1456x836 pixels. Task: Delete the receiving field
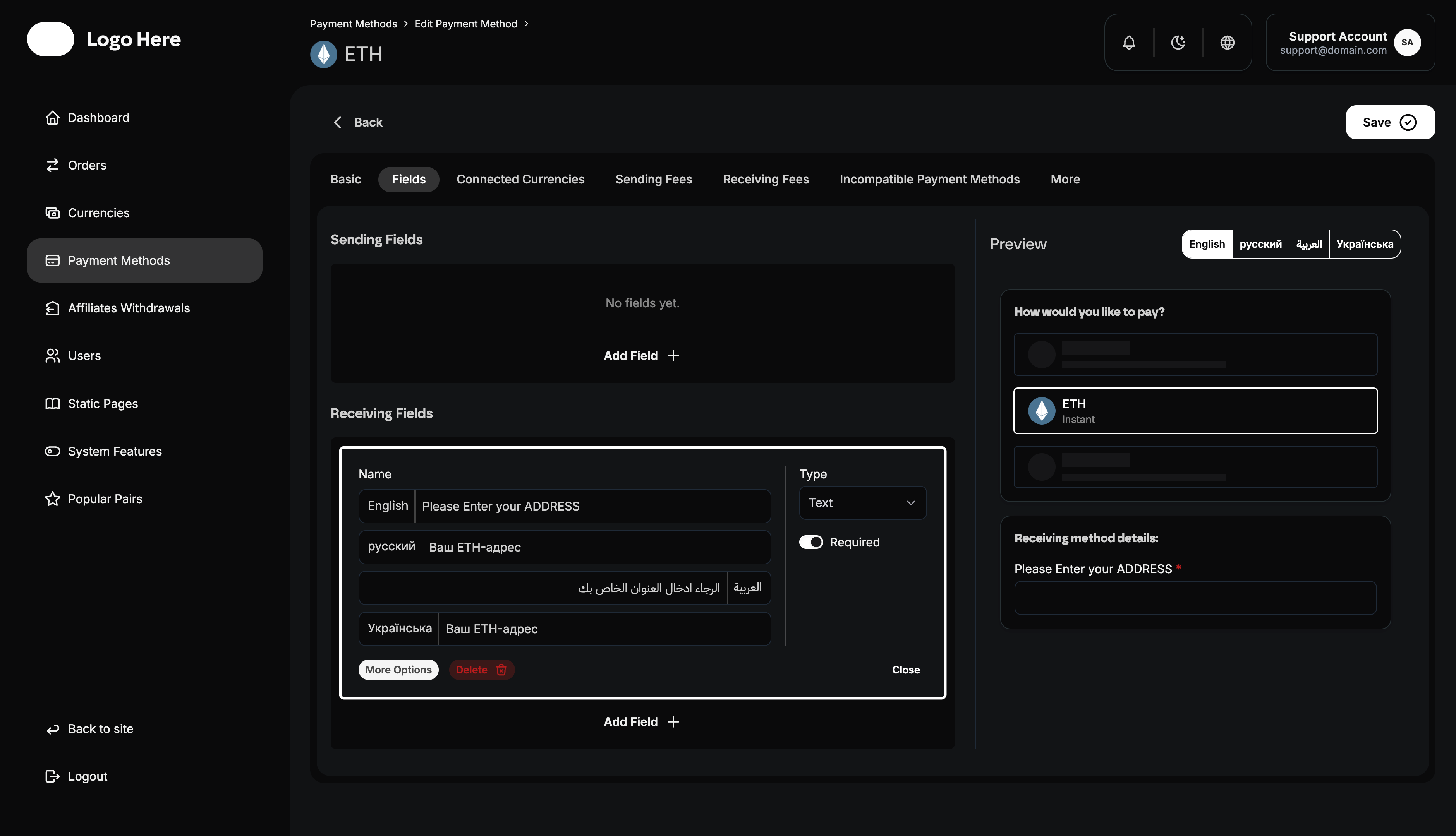481,670
